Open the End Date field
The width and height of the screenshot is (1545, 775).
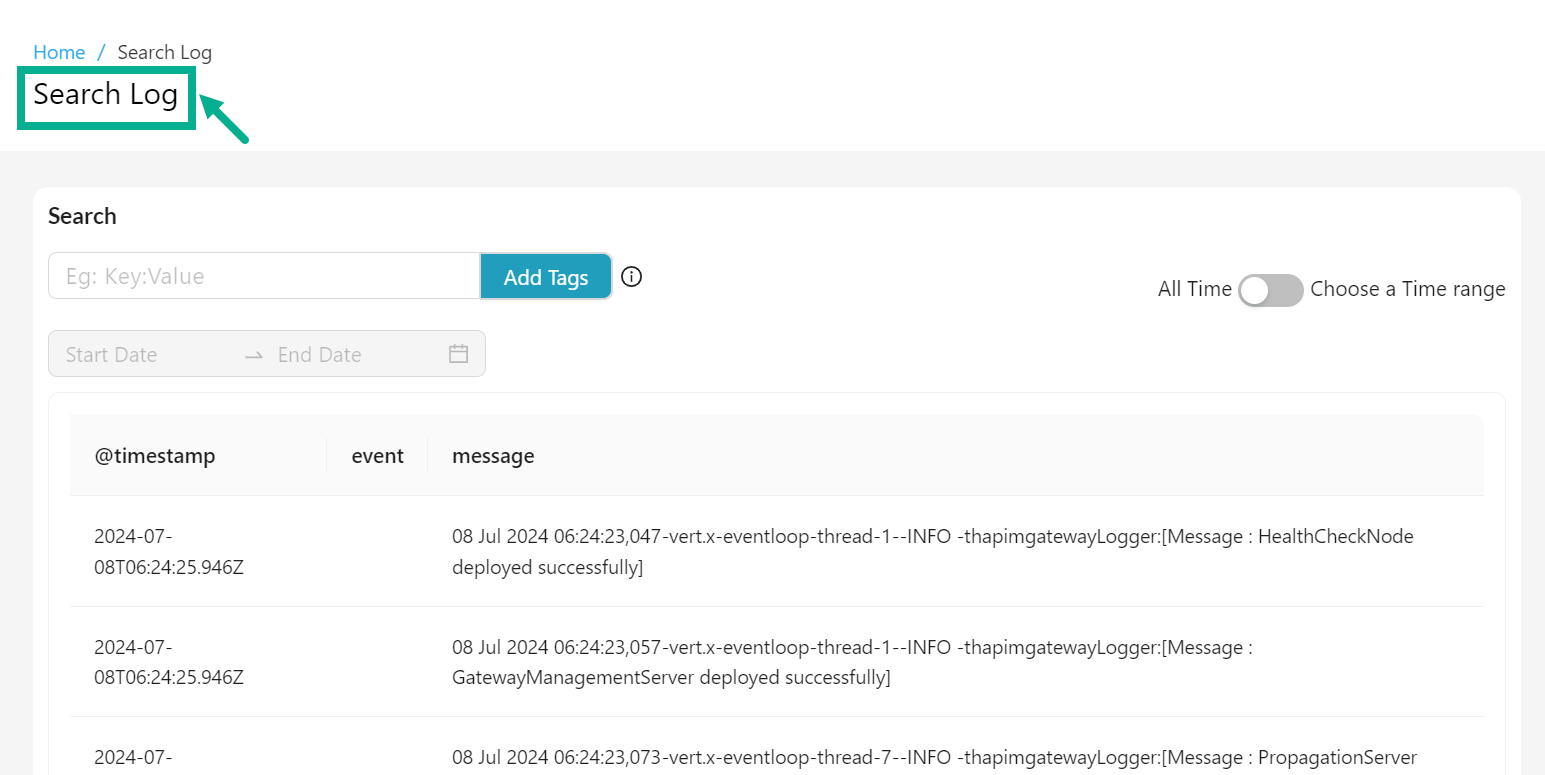[320, 354]
